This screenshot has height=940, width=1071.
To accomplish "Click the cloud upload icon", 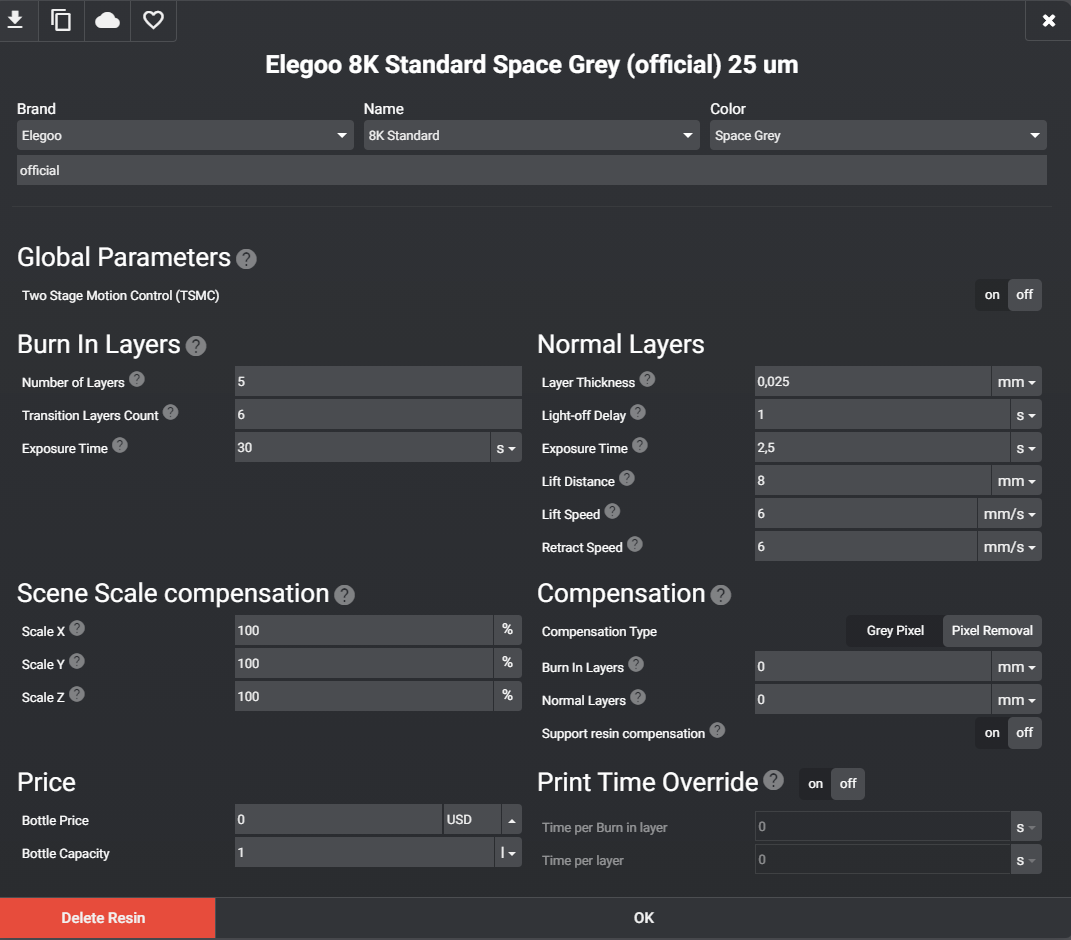I will coord(107,21).
